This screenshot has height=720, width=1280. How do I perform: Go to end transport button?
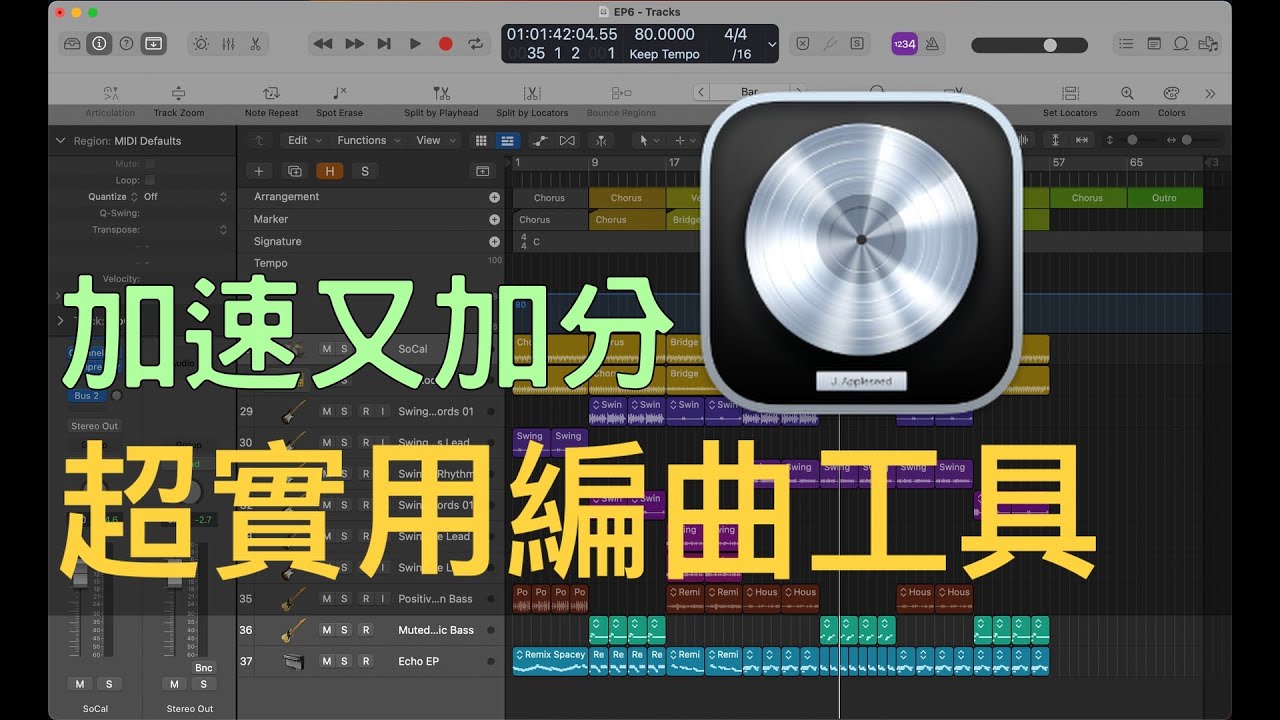[x=384, y=44]
